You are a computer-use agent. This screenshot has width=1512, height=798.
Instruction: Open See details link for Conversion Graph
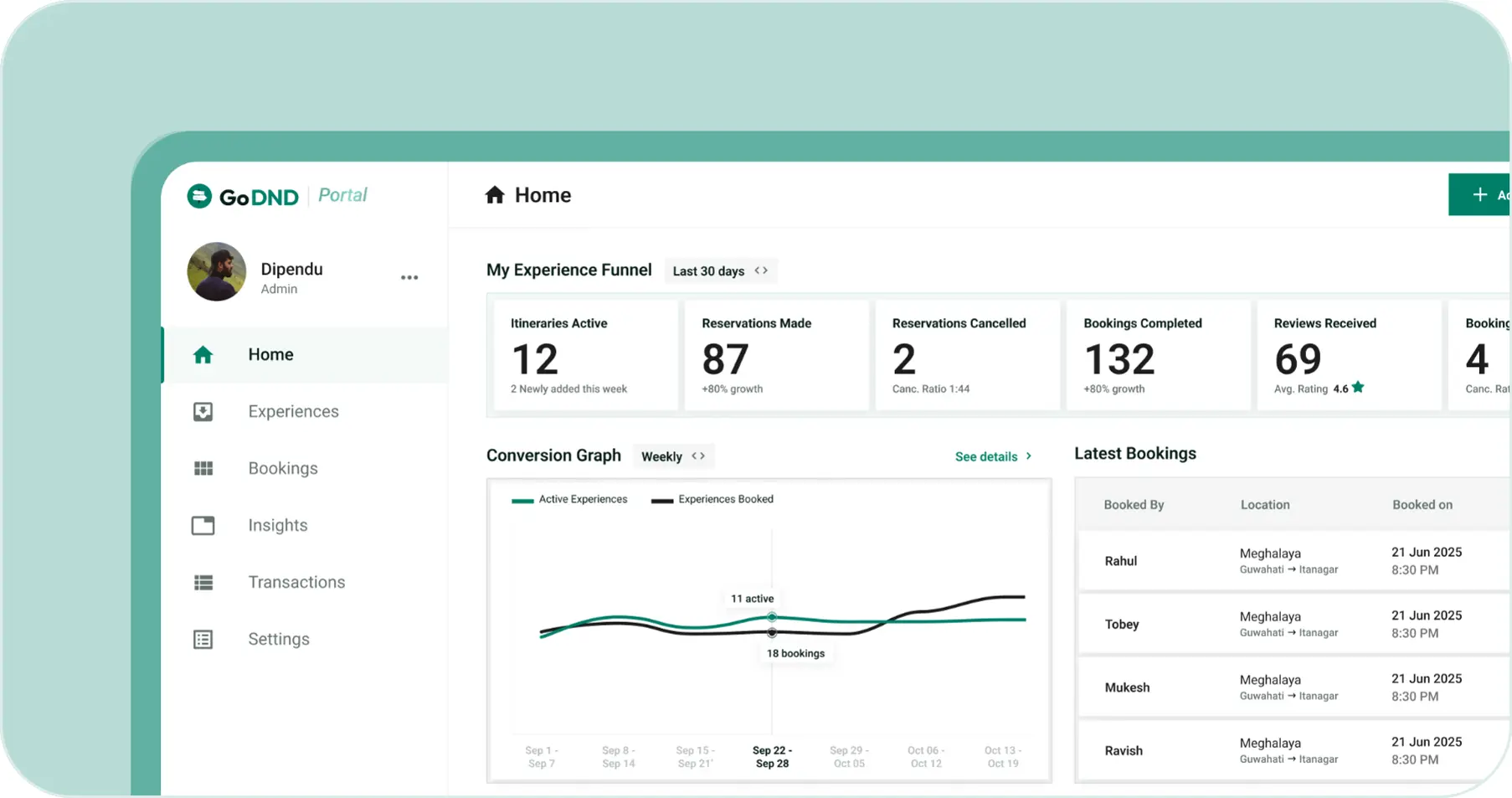(x=993, y=456)
